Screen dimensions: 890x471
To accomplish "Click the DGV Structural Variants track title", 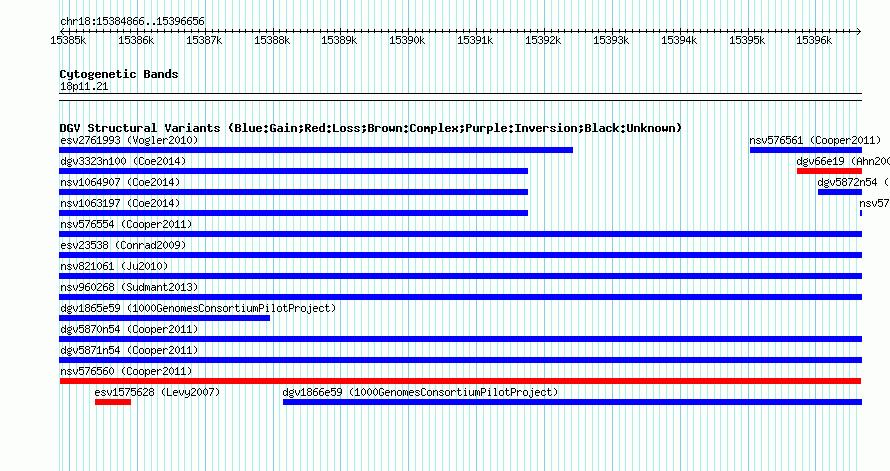I will pyautogui.click(x=371, y=128).
